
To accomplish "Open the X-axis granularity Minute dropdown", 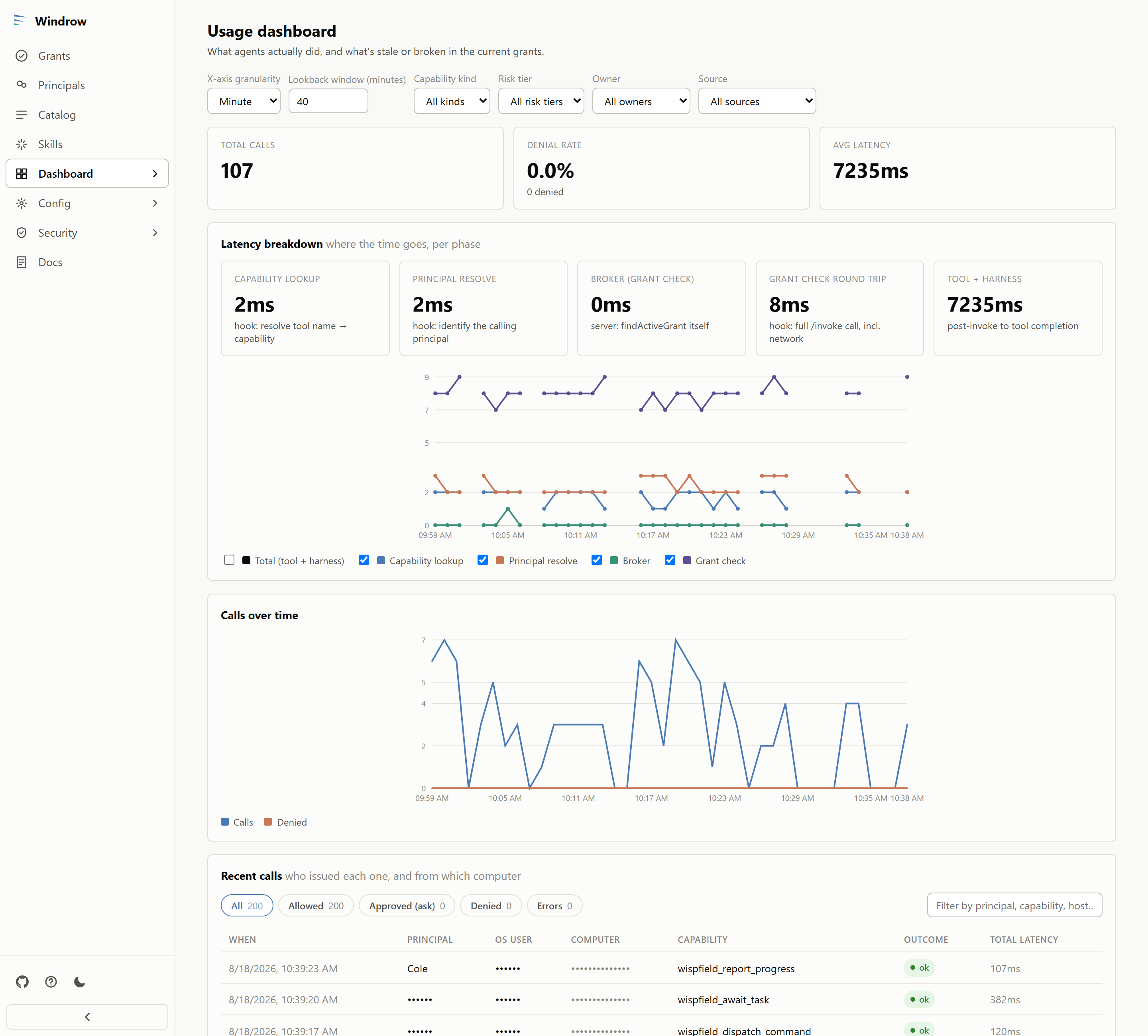I will click(x=244, y=101).
